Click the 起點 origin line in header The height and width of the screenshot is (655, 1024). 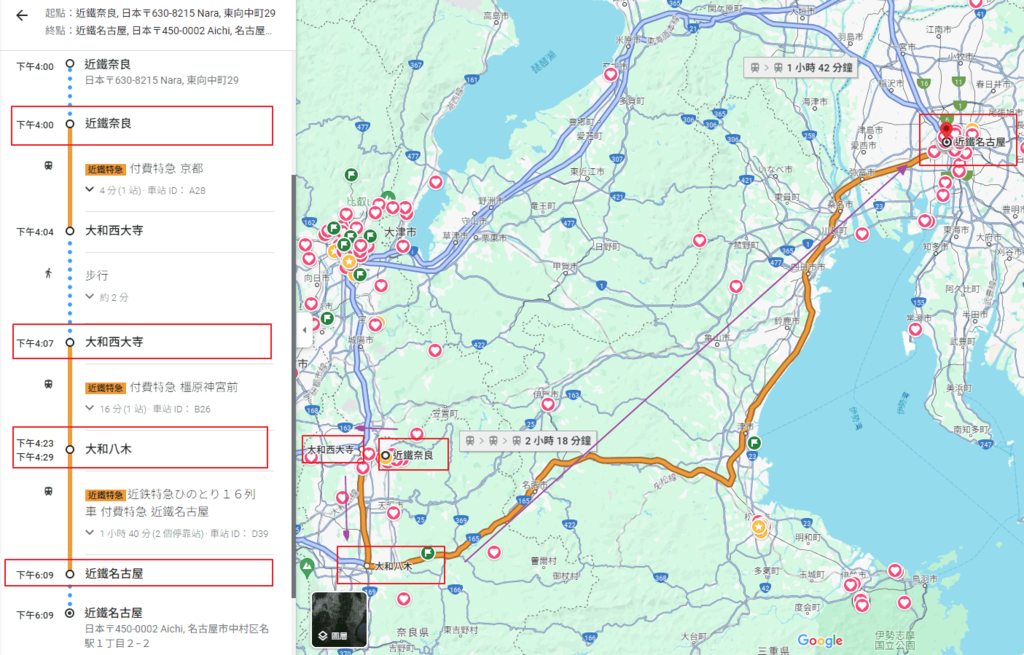click(x=160, y=13)
